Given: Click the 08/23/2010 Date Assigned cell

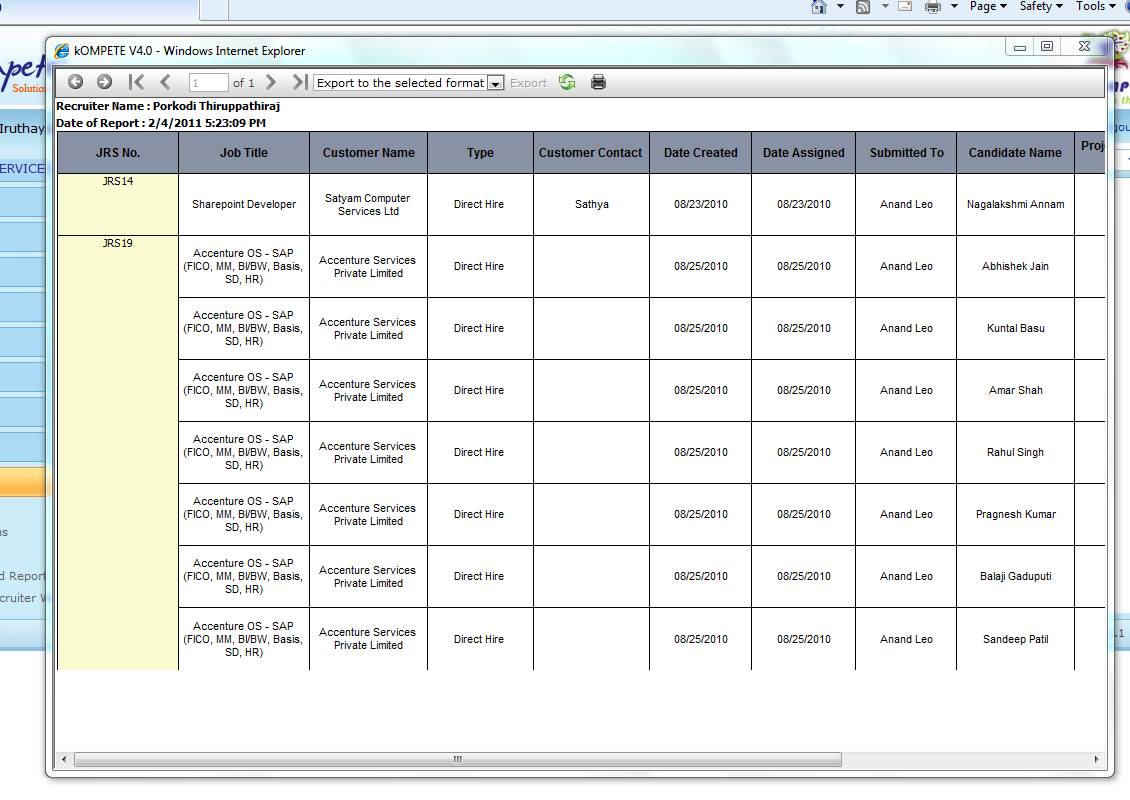Looking at the screenshot, I should (x=804, y=205).
